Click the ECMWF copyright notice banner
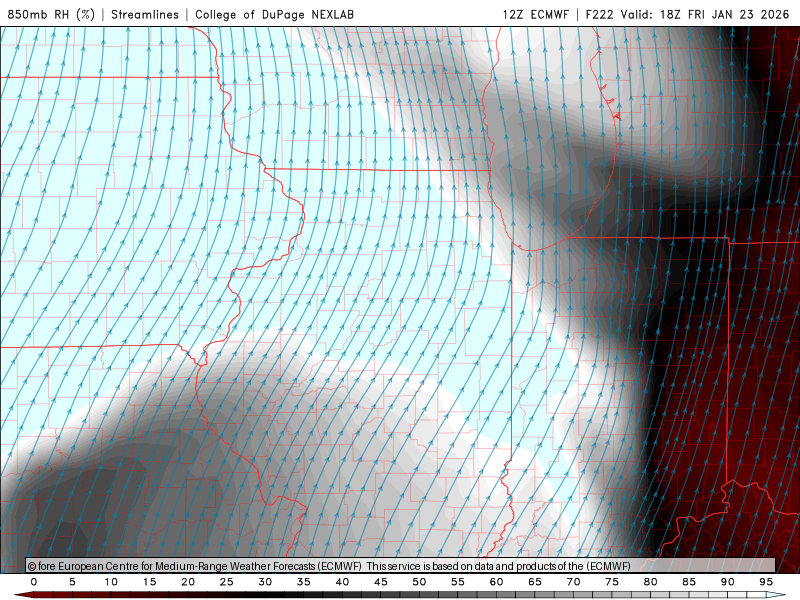 pos(401,566)
